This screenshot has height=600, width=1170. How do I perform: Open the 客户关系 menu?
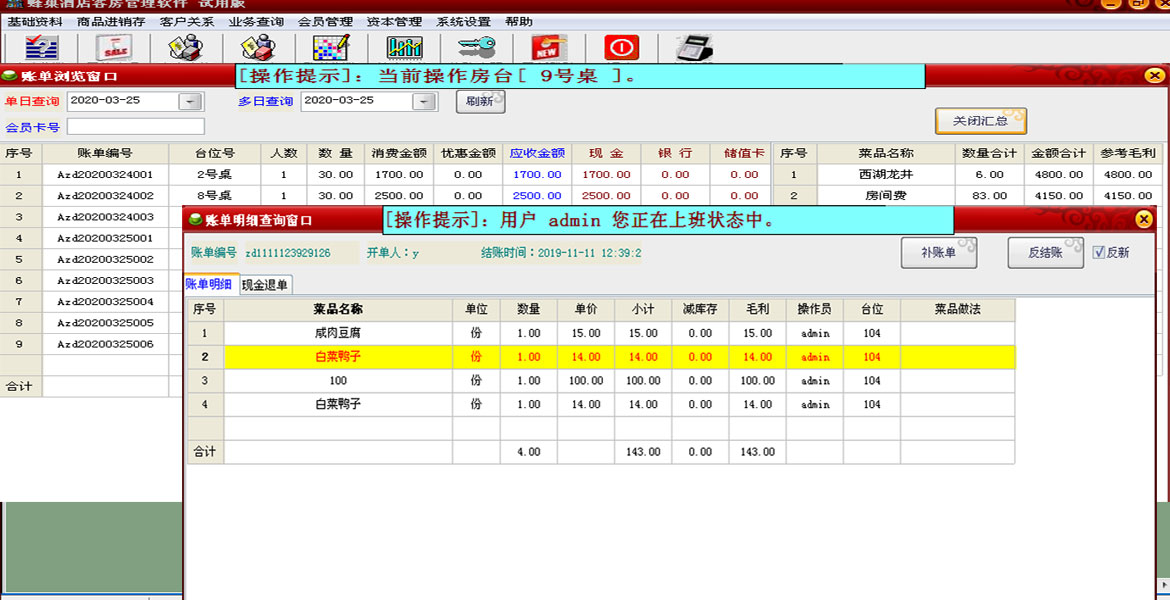(187, 22)
